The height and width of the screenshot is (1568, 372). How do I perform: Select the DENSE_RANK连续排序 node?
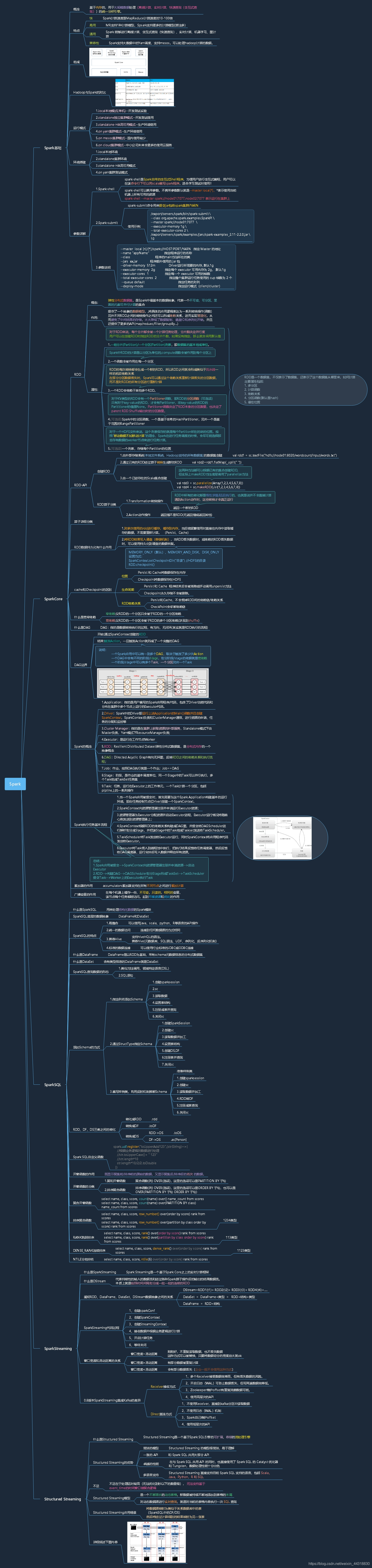click(x=89, y=1251)
